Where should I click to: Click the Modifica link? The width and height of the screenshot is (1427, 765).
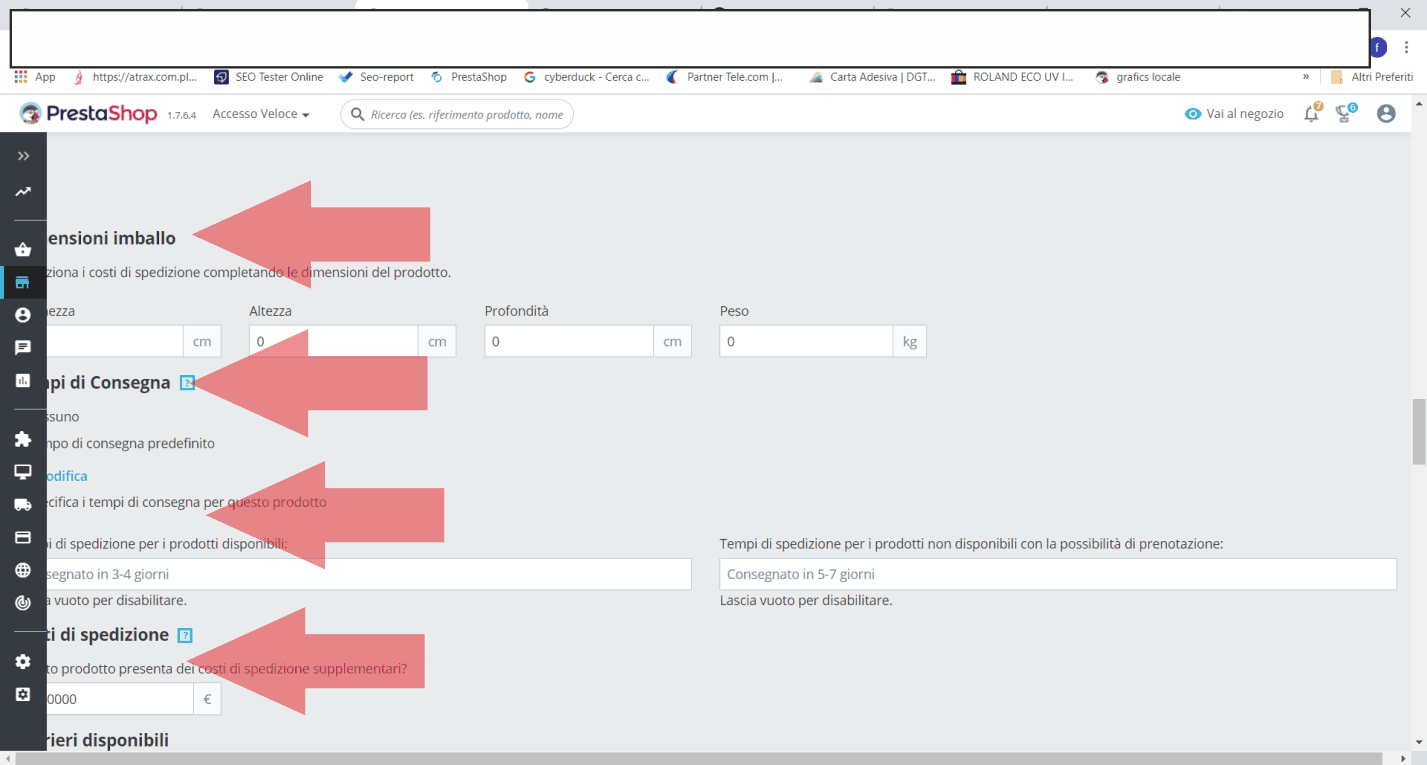(64, 476)
